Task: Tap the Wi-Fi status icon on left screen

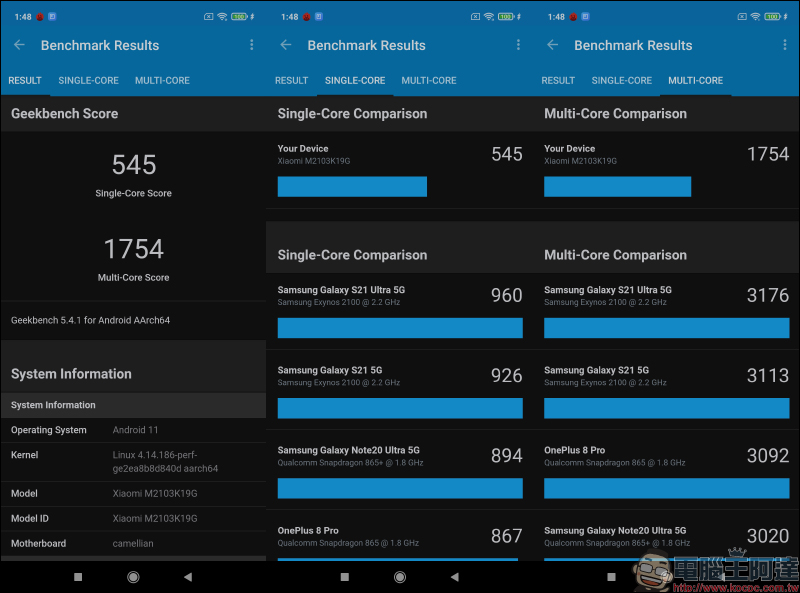Action: tap(222, 17)
